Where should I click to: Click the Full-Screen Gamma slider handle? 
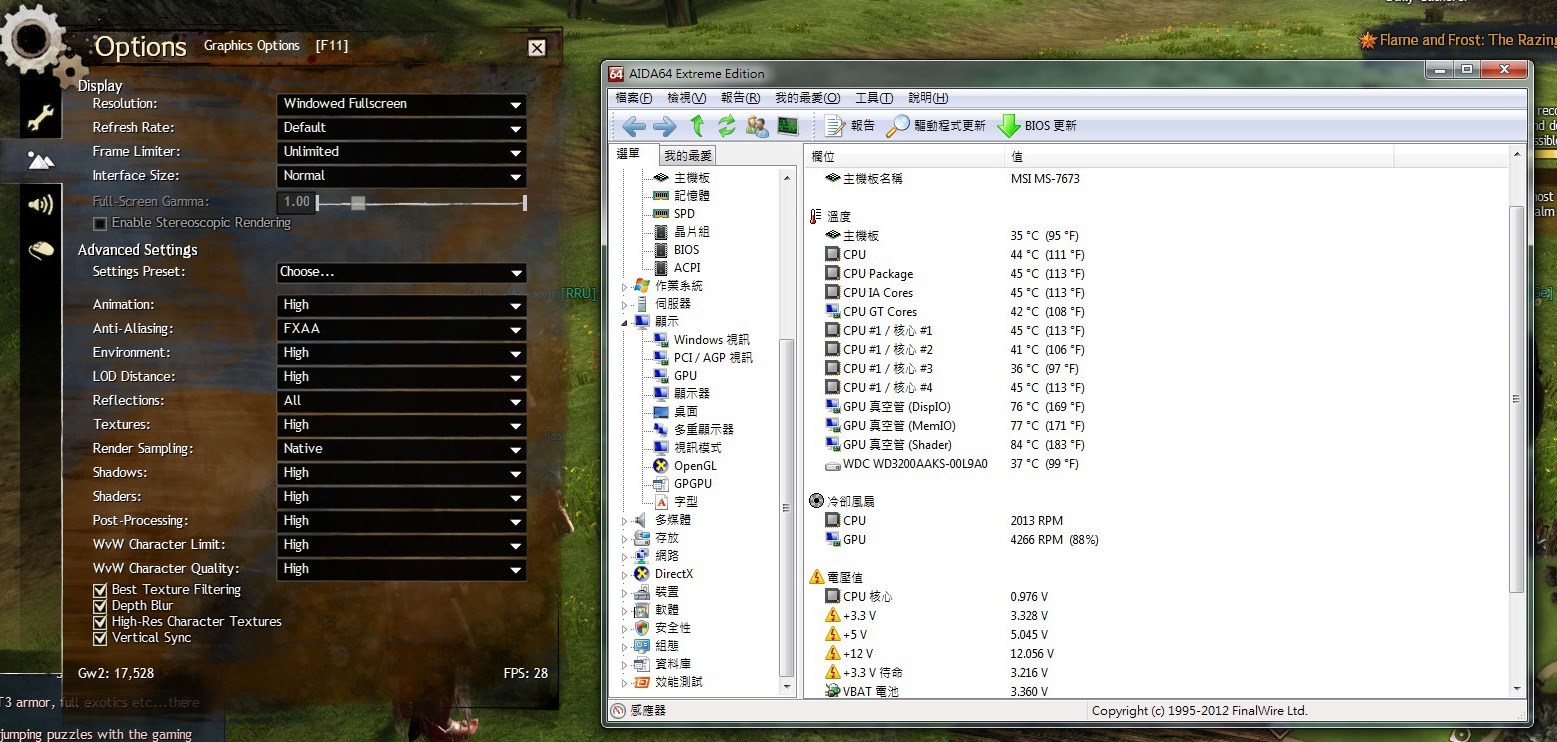(x=358, y=203)
